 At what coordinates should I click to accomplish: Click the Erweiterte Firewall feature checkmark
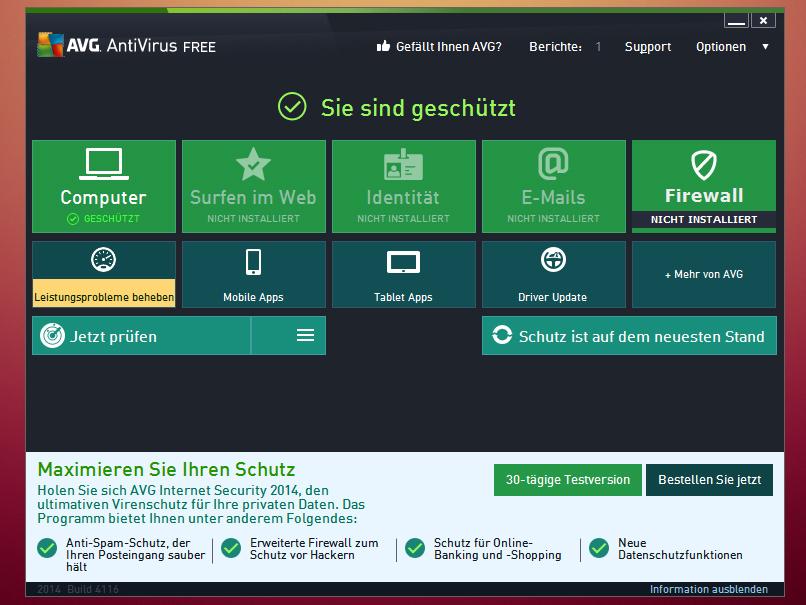231,548
